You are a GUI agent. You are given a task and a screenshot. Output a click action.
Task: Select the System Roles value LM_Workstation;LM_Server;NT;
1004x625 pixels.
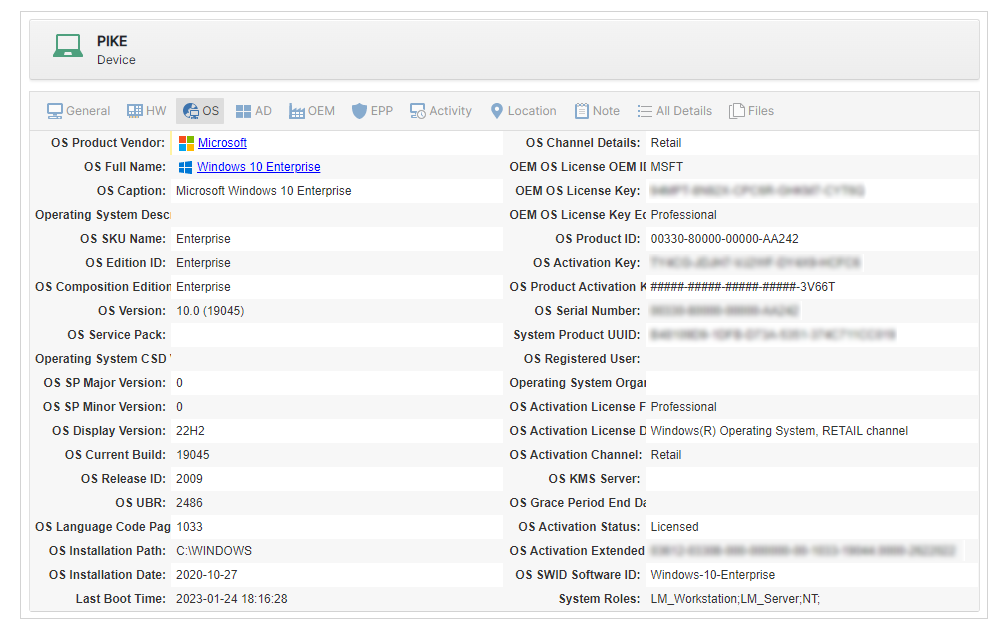[x=735, y=599]
